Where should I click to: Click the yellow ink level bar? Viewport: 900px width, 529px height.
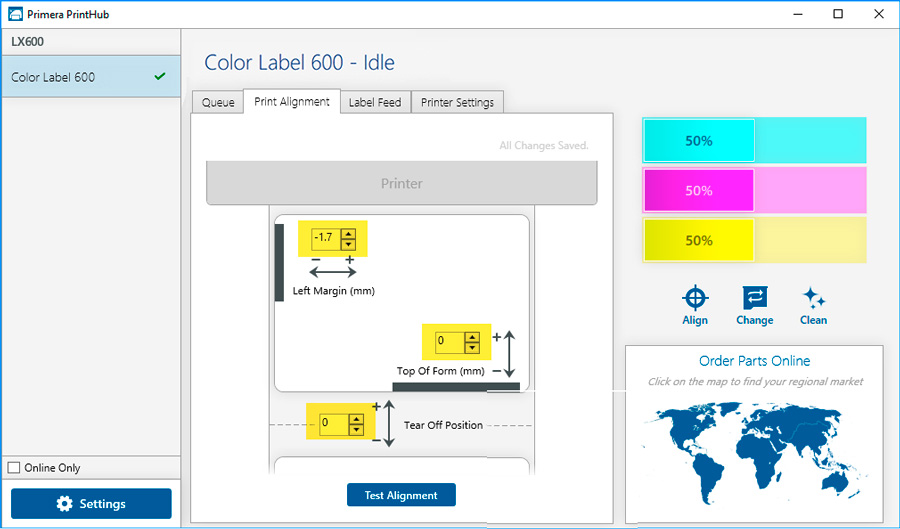[x=754, y=240]
